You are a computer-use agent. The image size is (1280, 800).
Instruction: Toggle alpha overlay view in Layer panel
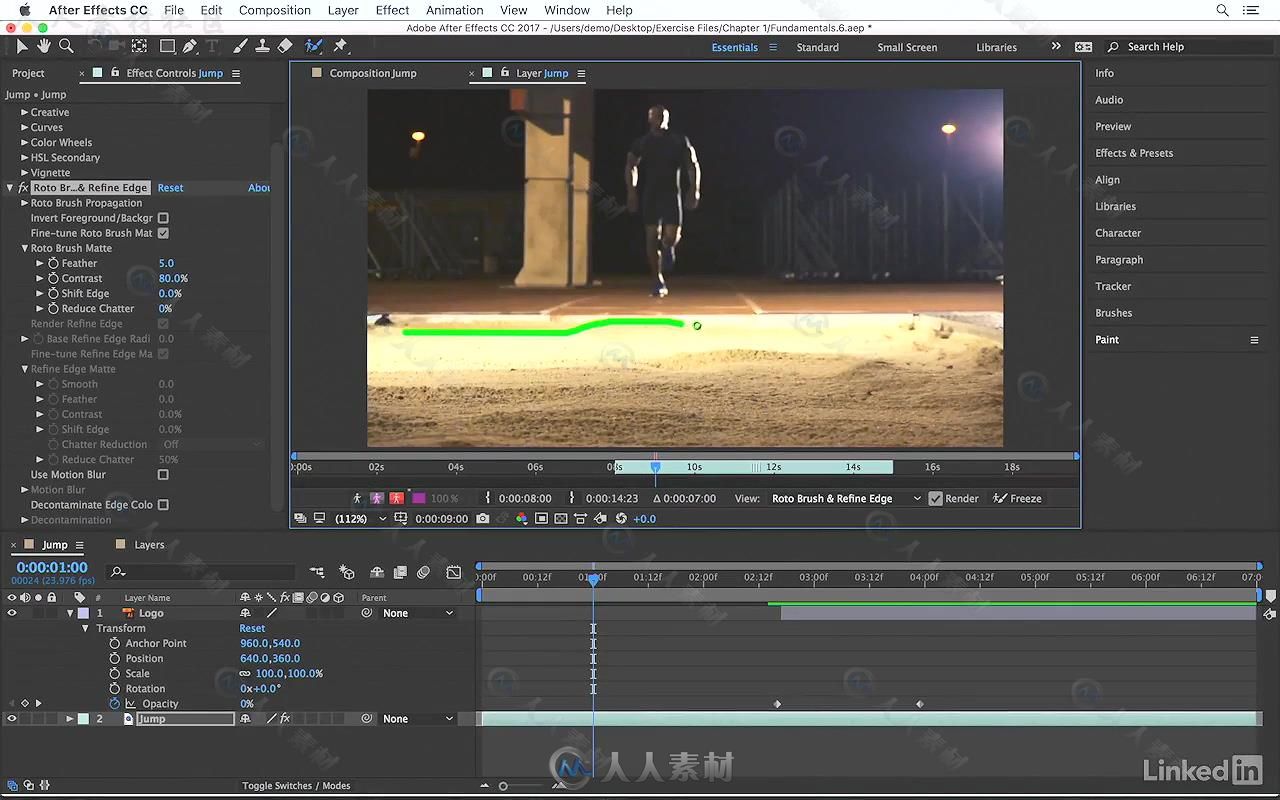397,498
